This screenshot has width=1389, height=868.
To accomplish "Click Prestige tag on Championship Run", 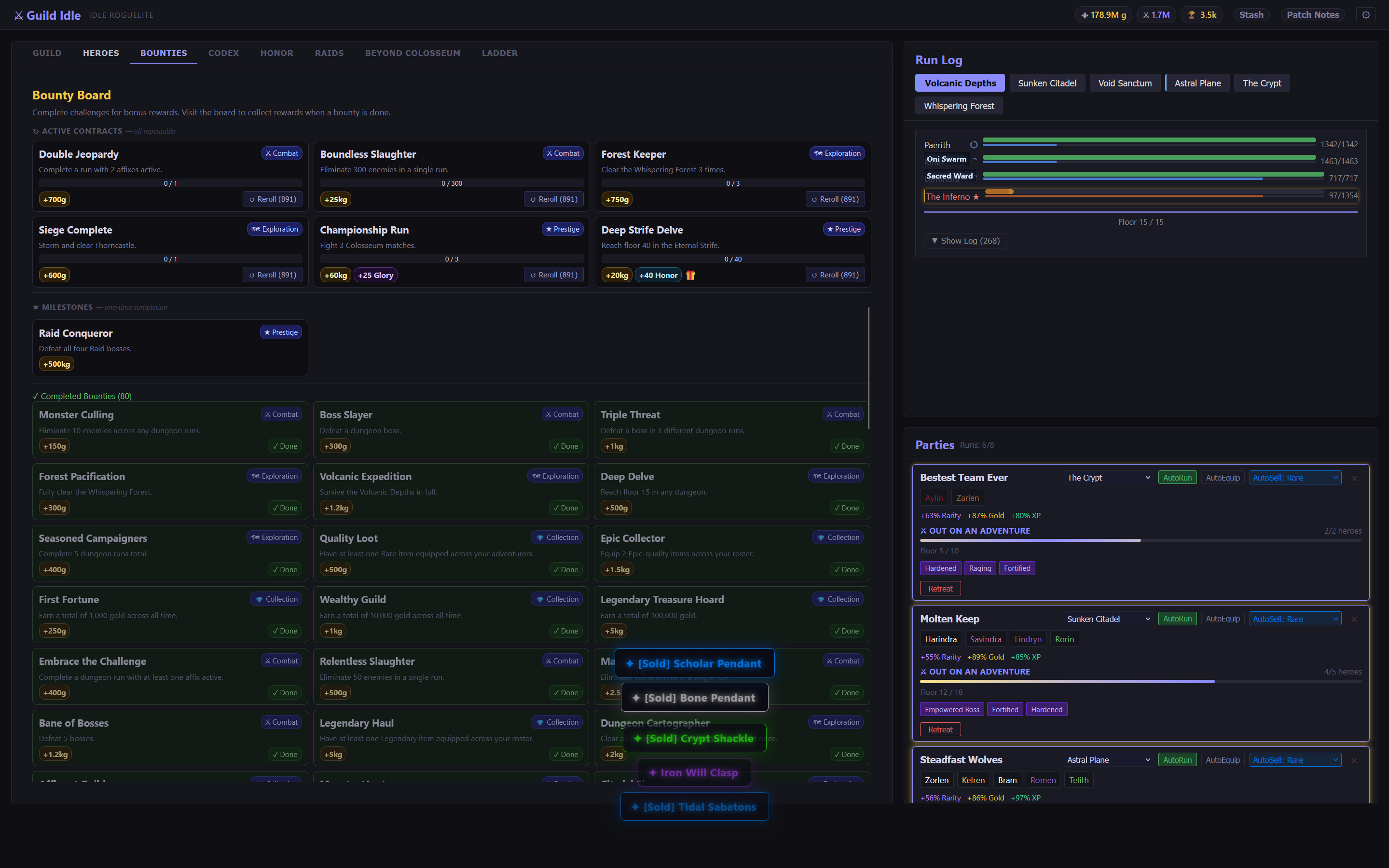I will click(563, 229).
